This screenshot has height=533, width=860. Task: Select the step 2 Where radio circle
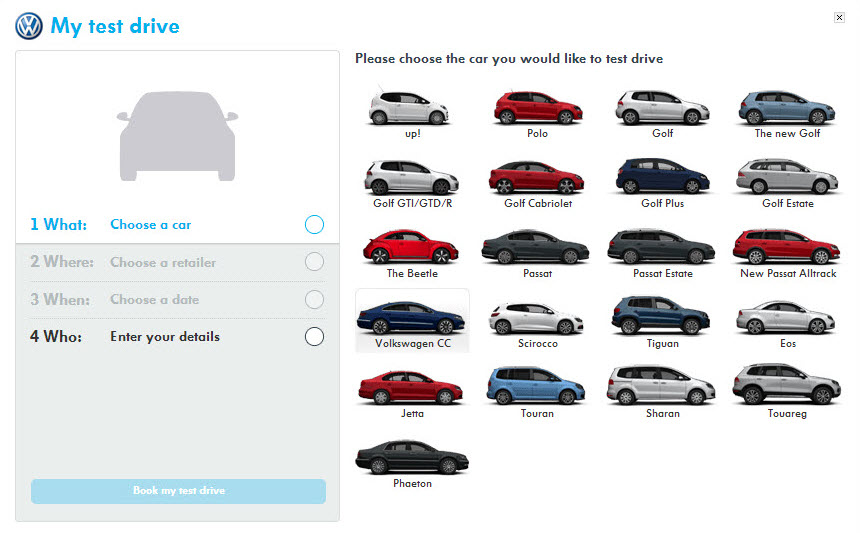[314, 262]
